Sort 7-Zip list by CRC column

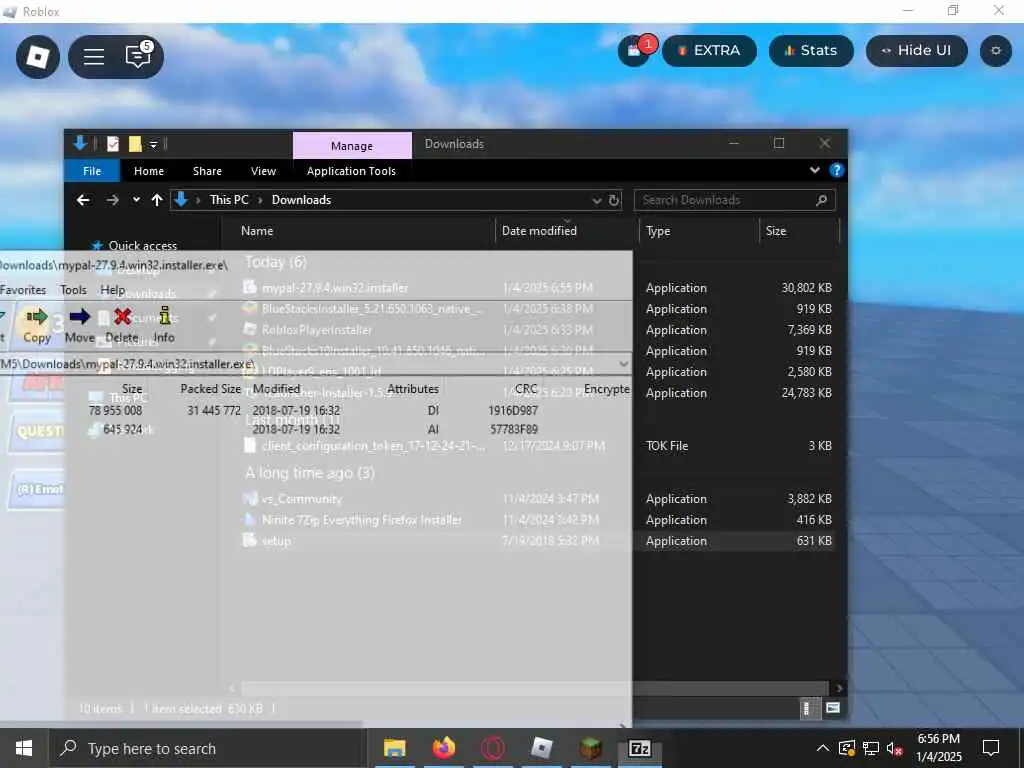point(526,389)
